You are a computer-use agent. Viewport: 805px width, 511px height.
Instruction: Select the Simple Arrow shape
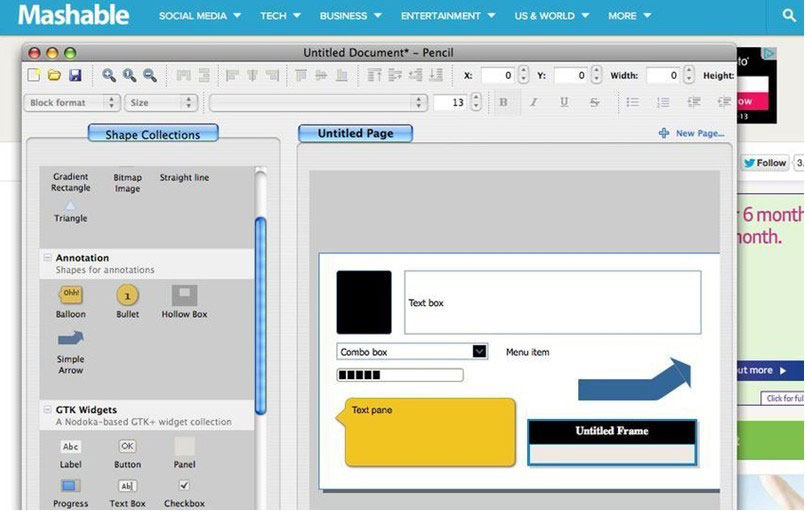(71, 340)
